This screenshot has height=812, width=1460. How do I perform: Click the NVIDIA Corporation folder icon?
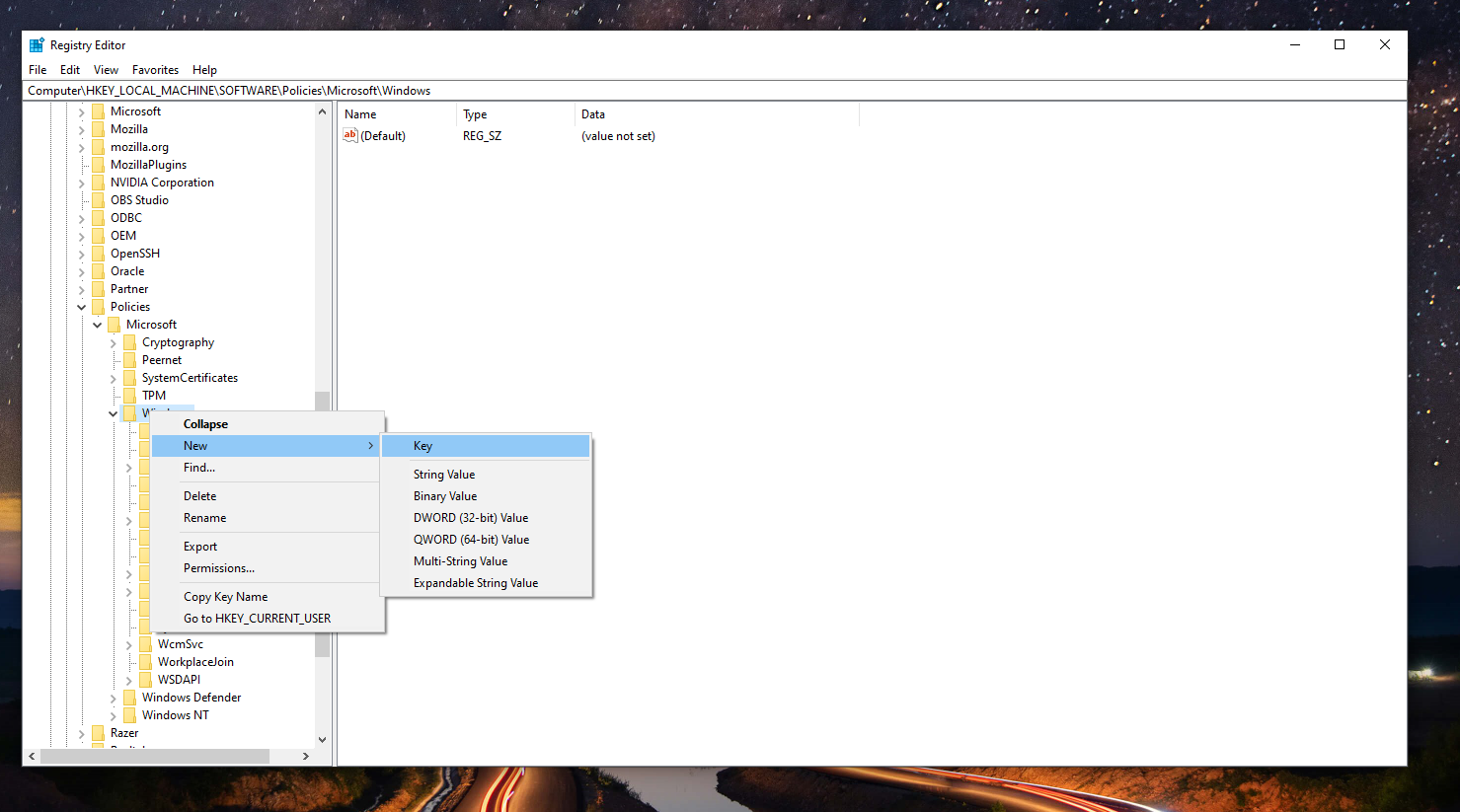pos(98,183)
